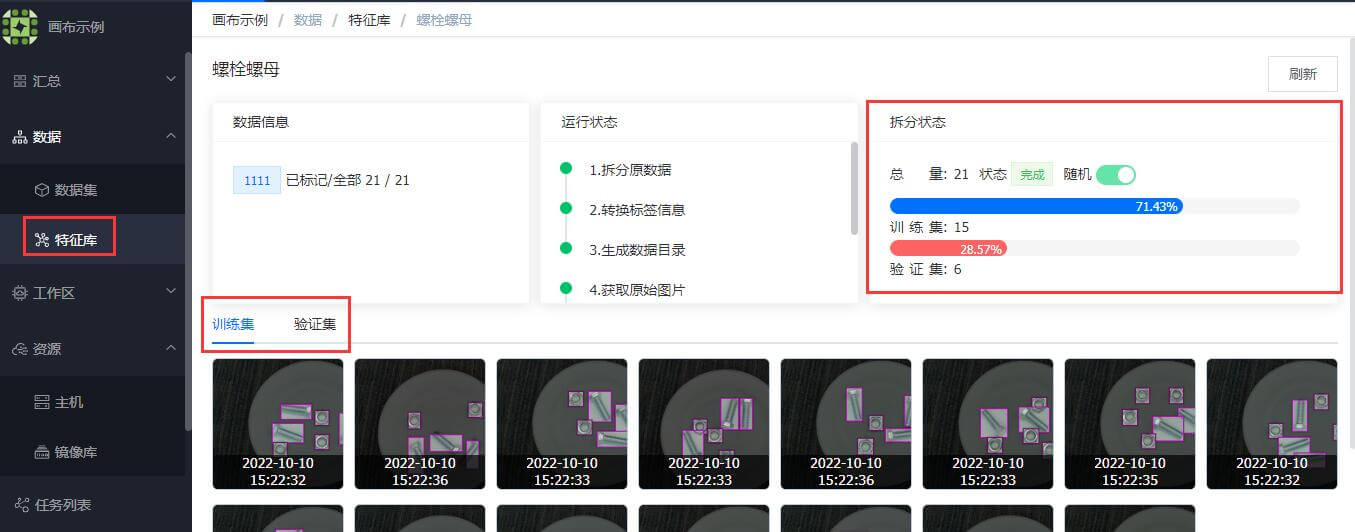
Task: Open seventh thumbnail dated 15:22:35
Action: tap(1130, 424)
